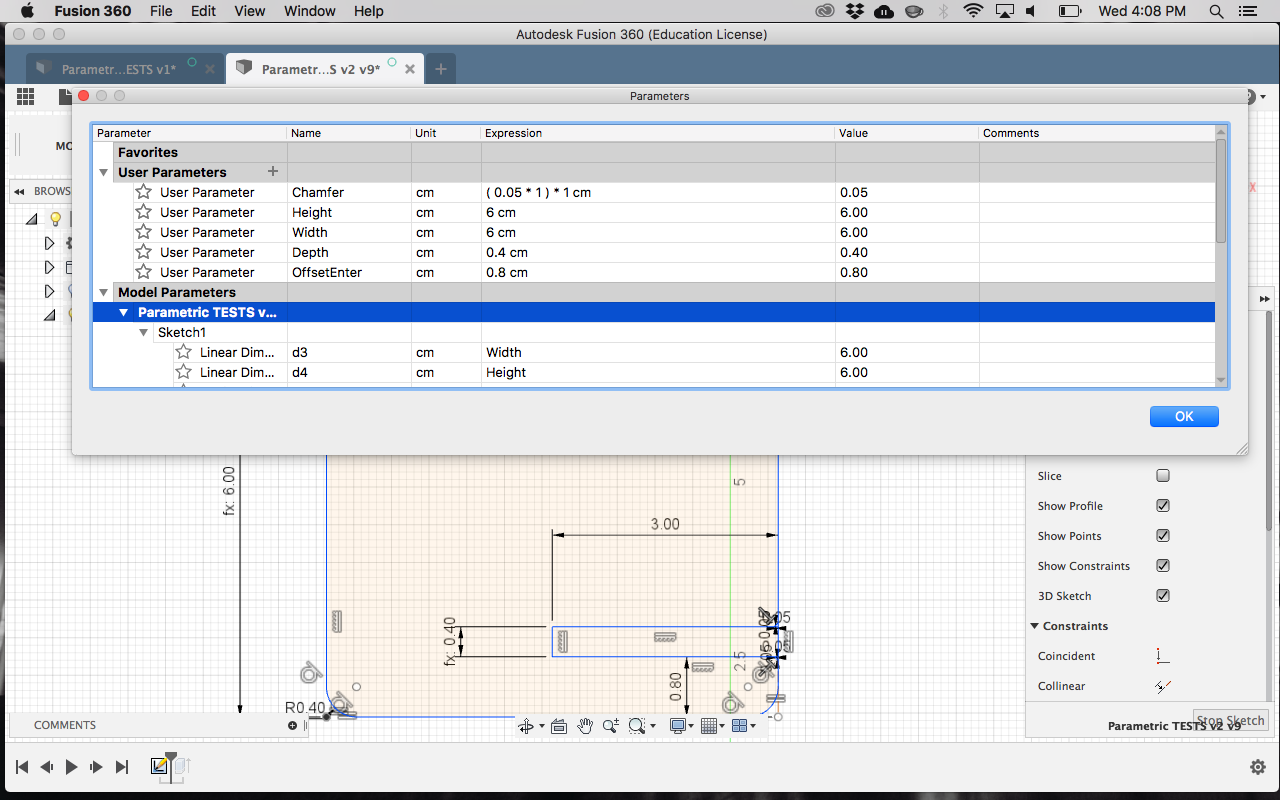Viewport: 1280px width, 800px height.
Task: Pick the Coincident constraint icon
Action: tap(1162, 656)
